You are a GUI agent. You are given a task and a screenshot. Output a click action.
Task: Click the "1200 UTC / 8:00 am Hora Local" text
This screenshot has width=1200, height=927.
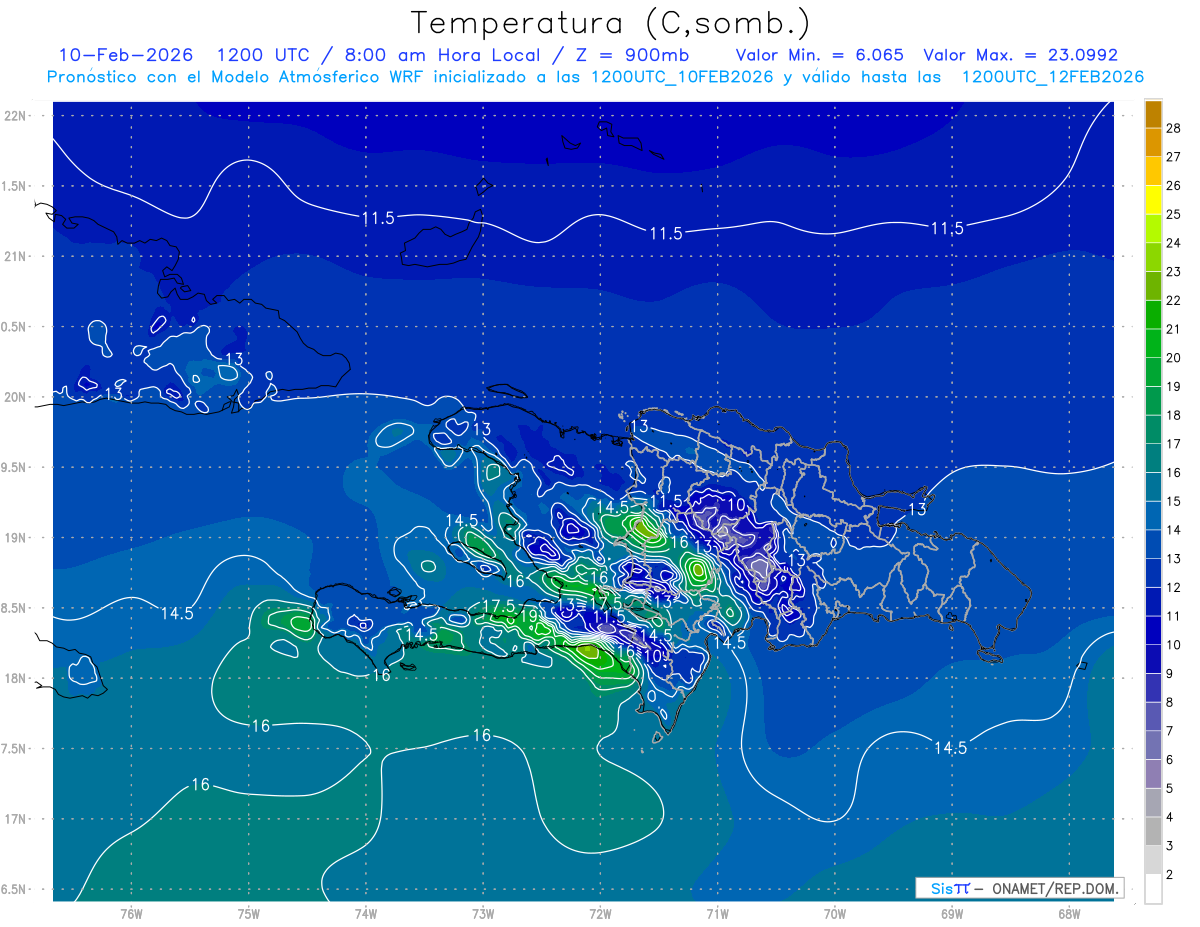380,55
